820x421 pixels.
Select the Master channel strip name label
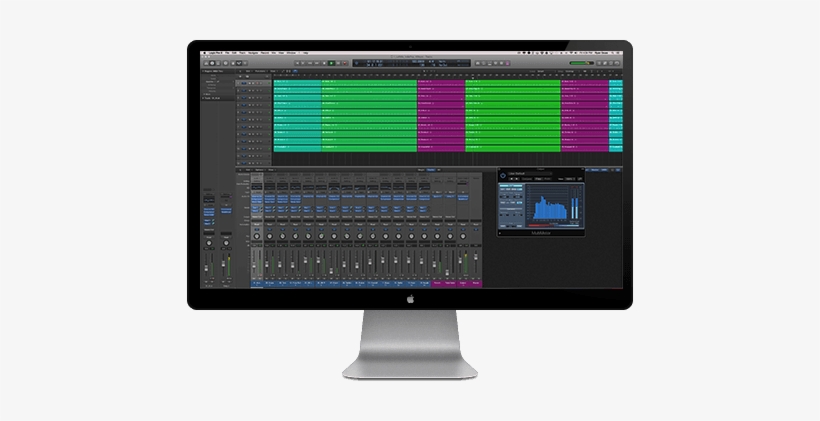(x=476, y=283)
